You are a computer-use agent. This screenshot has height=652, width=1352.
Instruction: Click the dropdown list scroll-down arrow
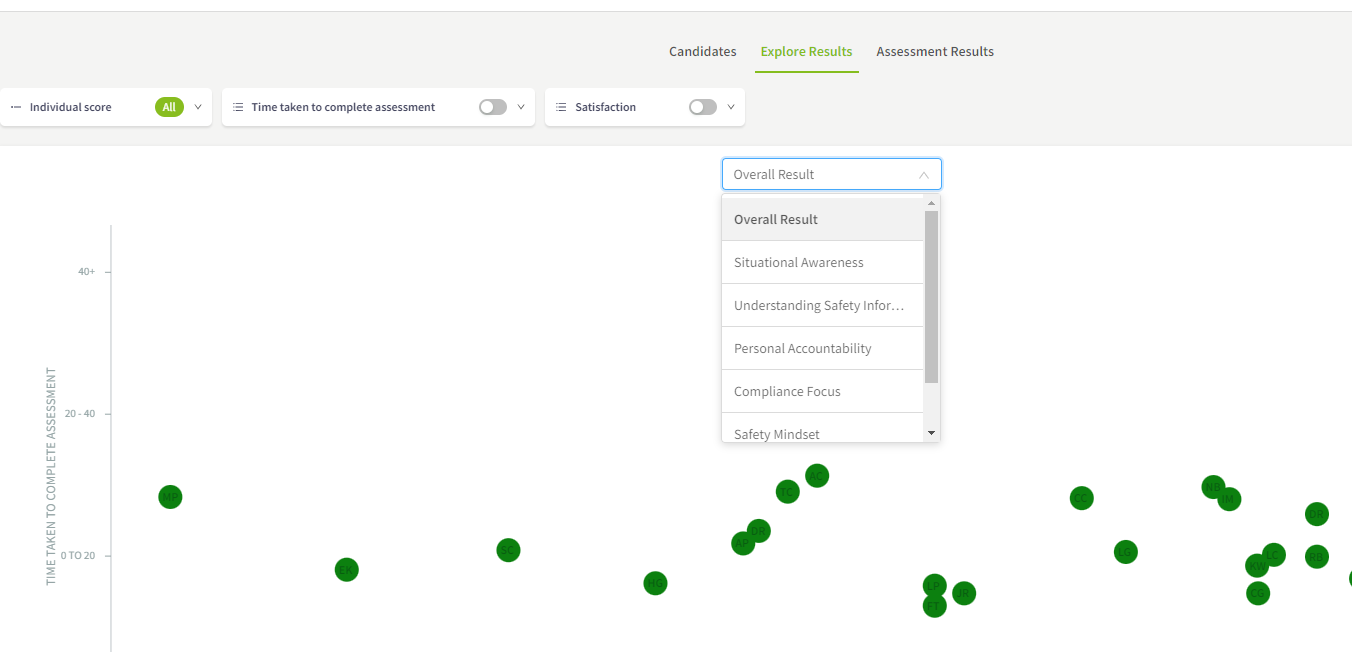coord(931,433)
